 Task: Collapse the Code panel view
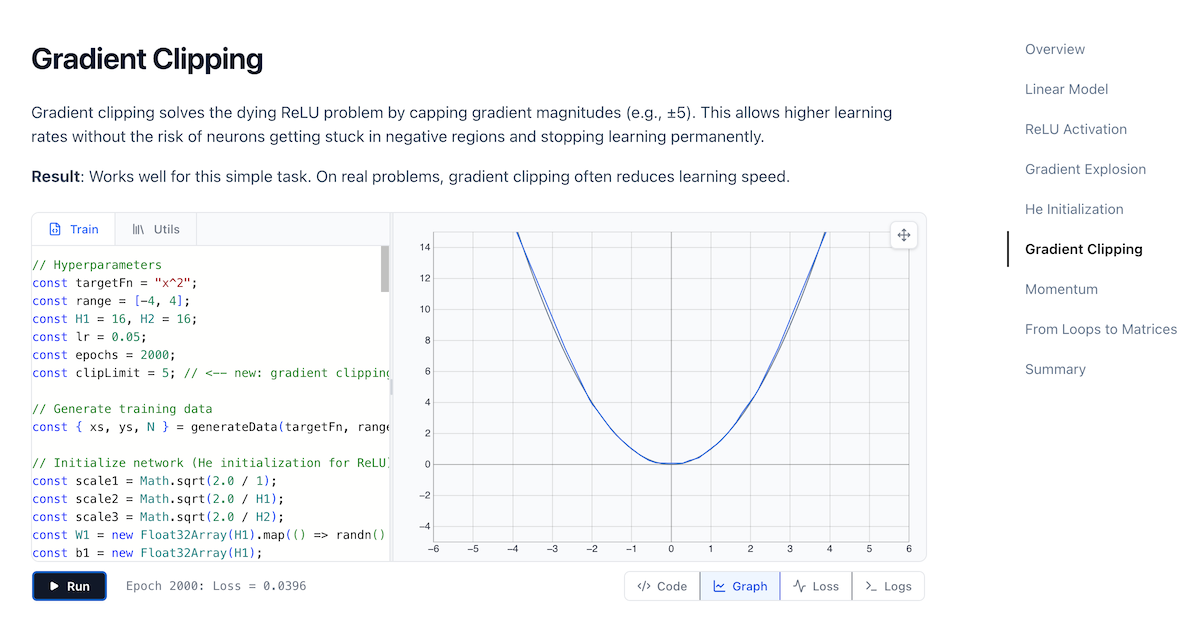(x=661, y=586)
